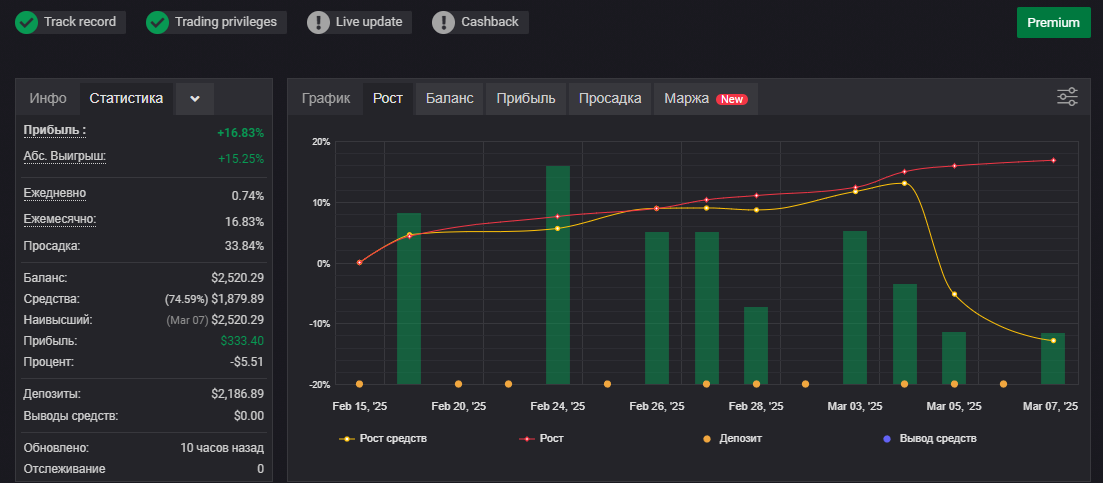Click the $0.00 withdrawals value

click(249, 416)
